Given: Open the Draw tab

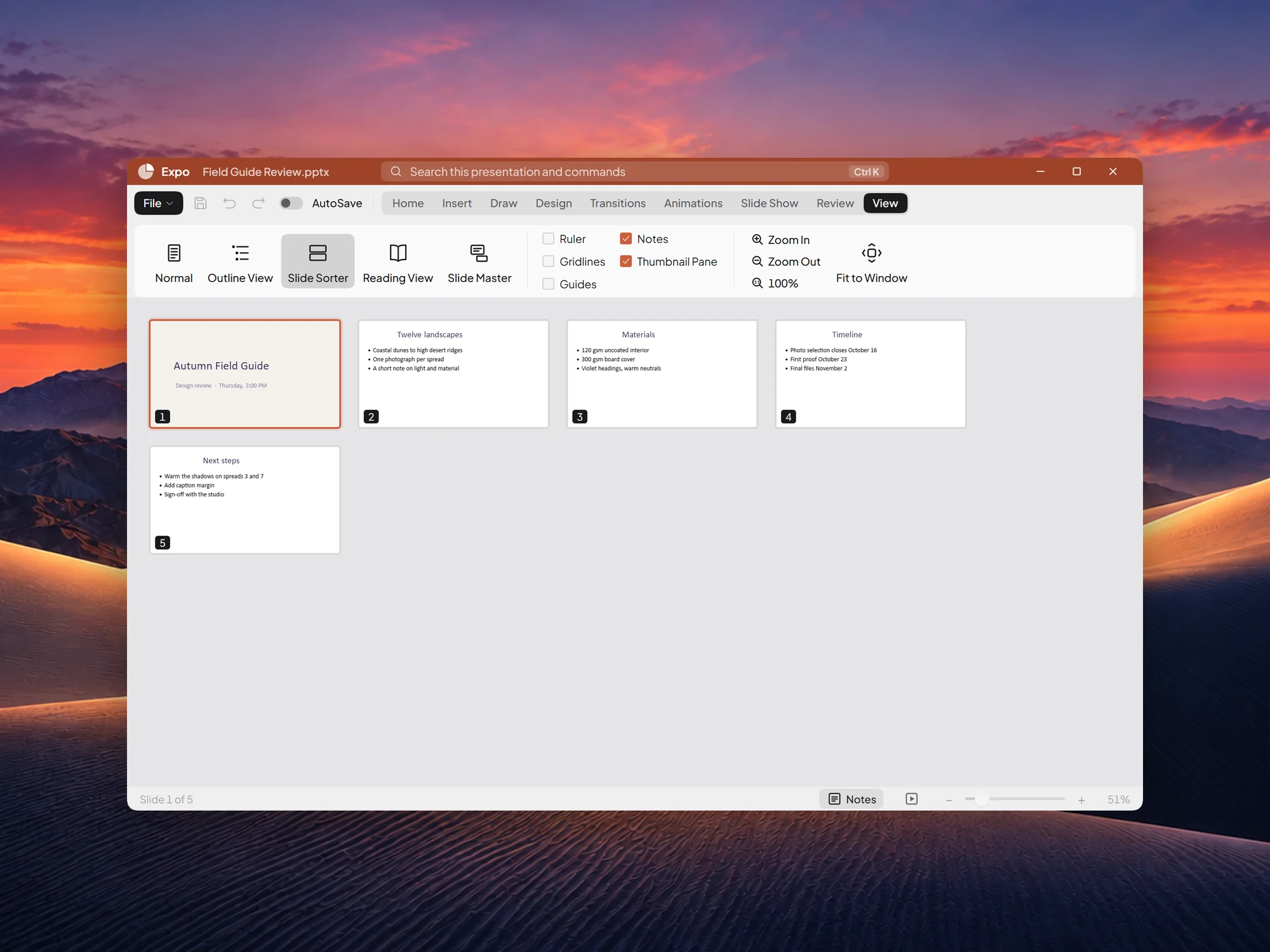Looking at the screenshot, I should coord(504,203).
